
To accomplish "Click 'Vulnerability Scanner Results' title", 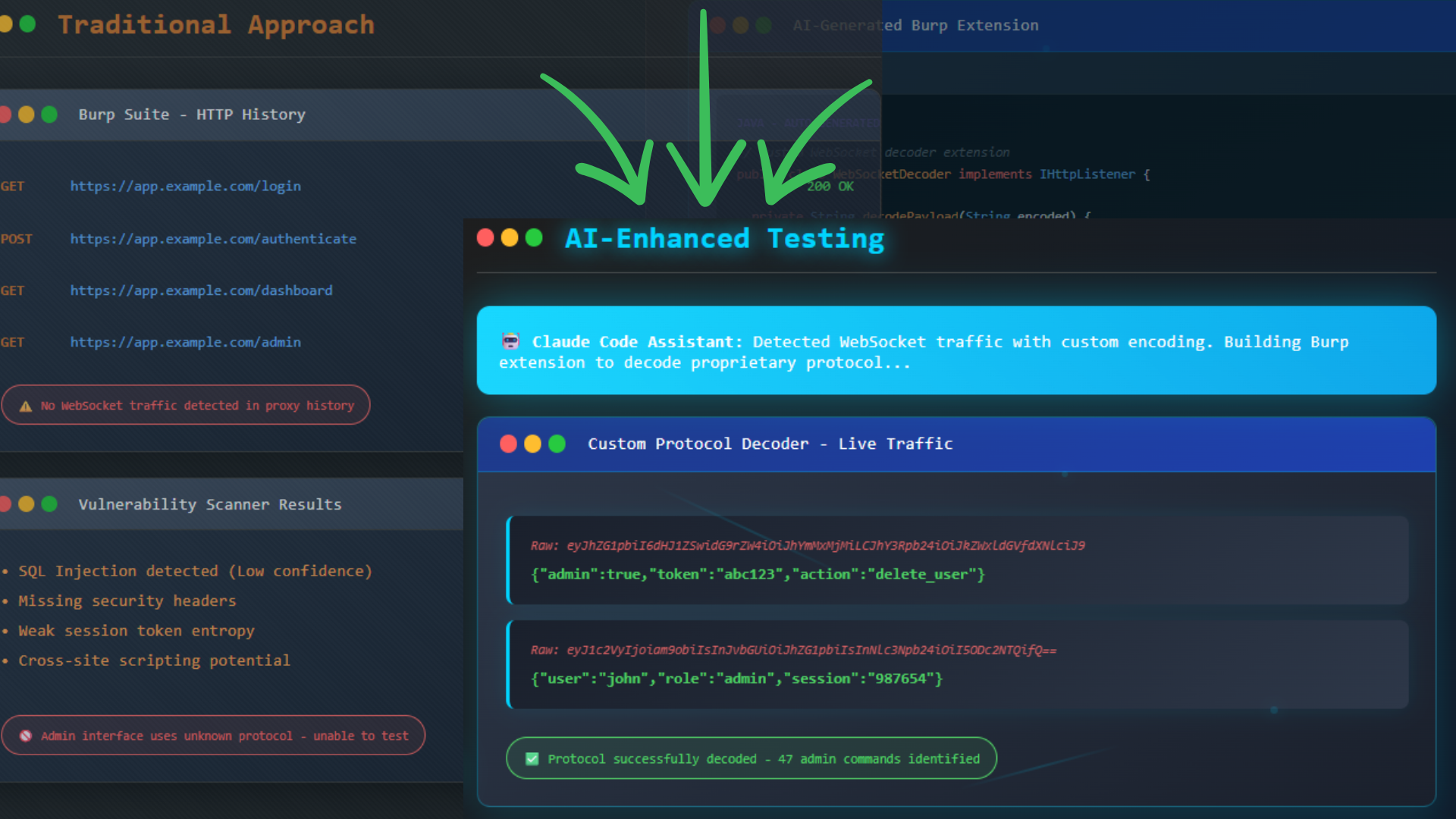I will [210, 504].
